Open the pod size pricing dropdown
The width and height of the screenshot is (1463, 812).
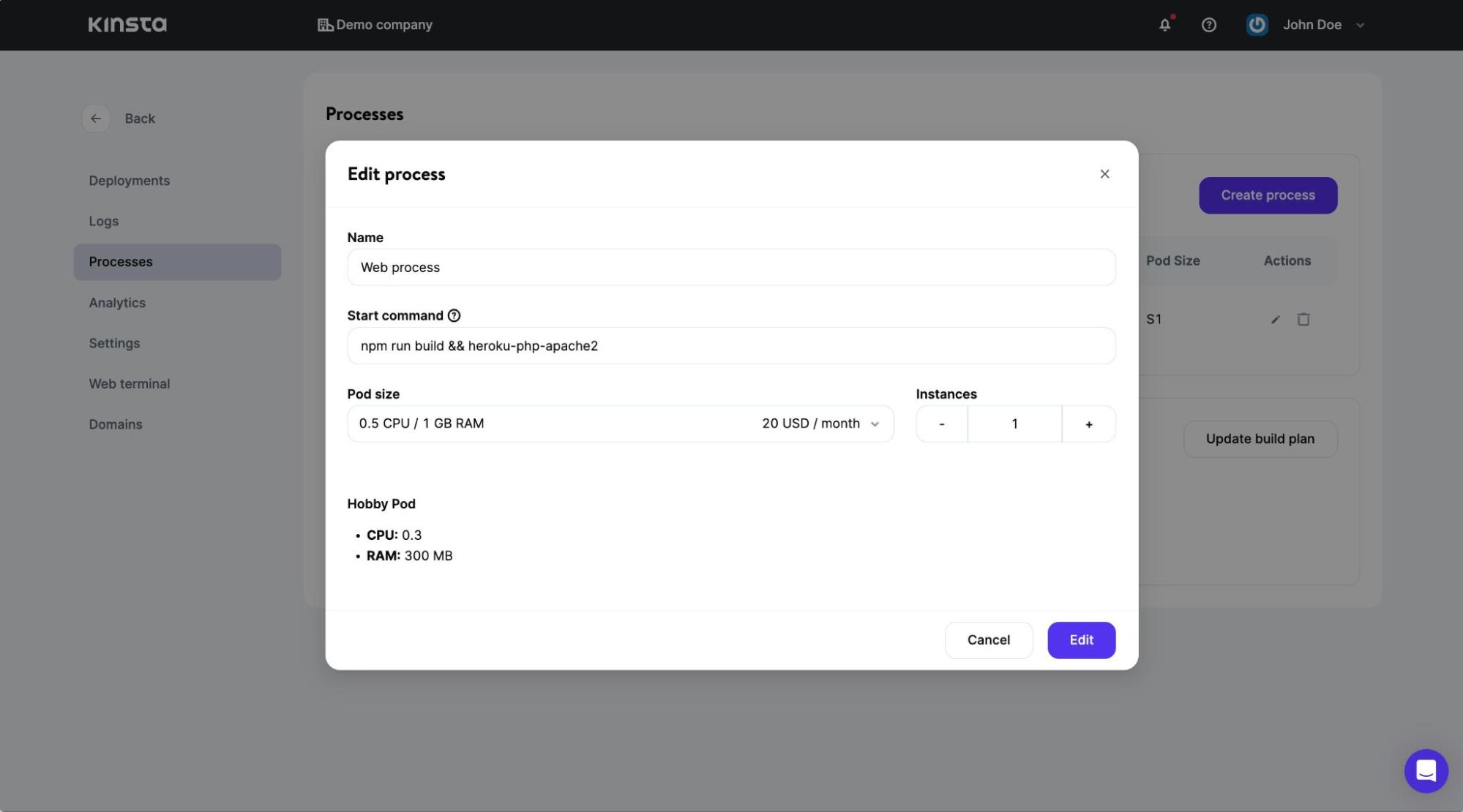pos(875,424)
